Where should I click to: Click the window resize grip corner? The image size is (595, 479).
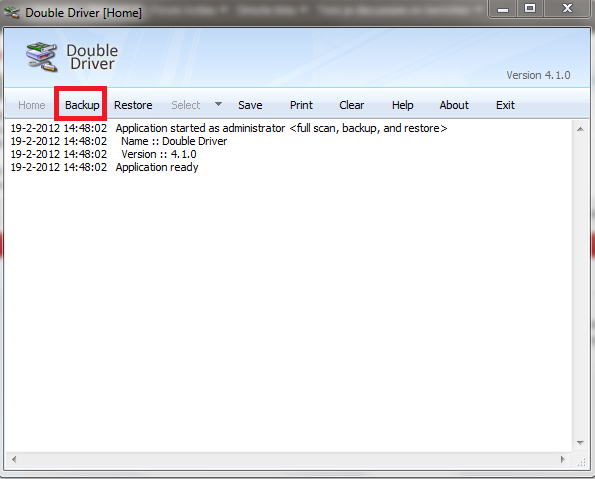coord(581,461)
